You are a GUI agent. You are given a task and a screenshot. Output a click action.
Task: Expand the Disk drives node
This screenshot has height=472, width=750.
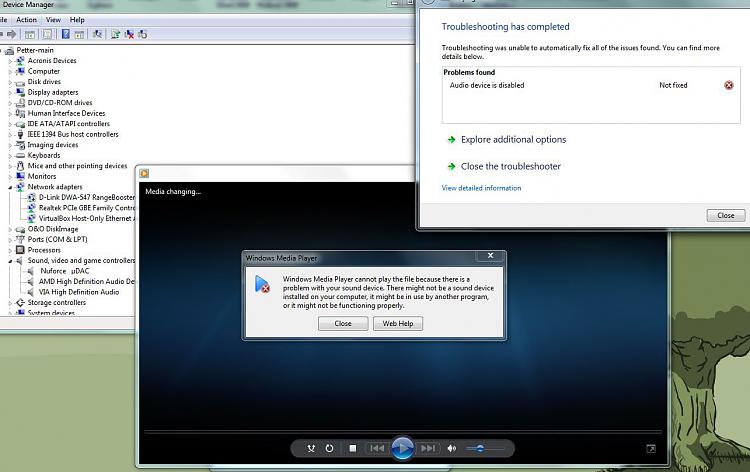click(10, 82)
